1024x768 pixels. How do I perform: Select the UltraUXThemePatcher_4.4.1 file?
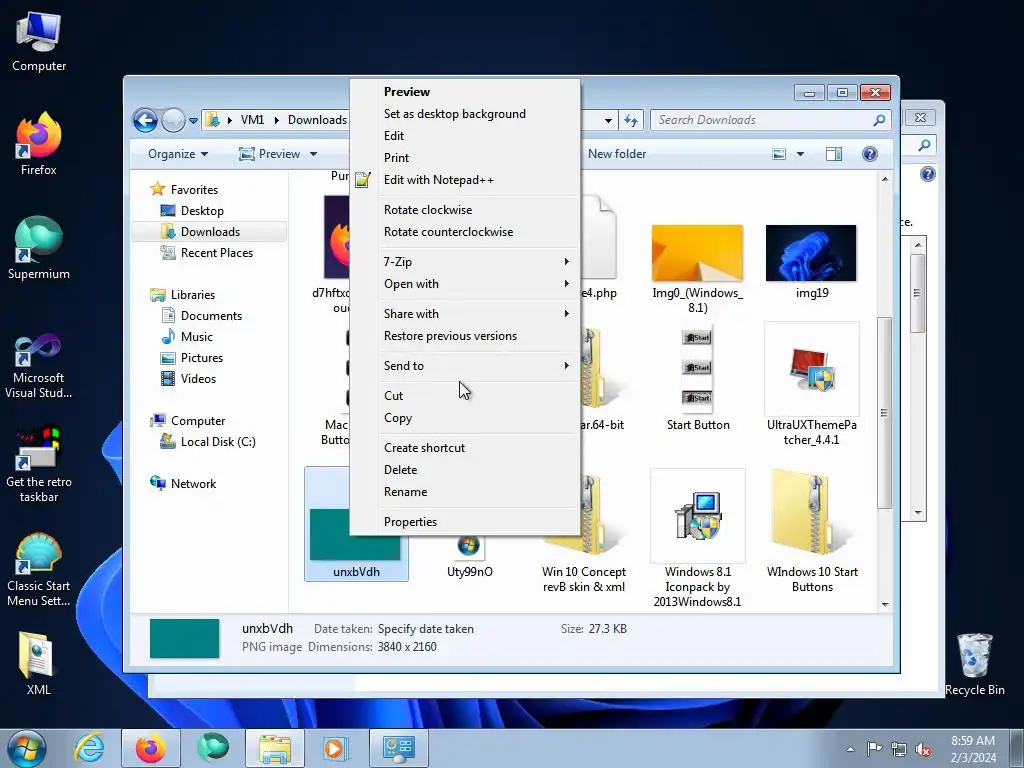(812, 384)
